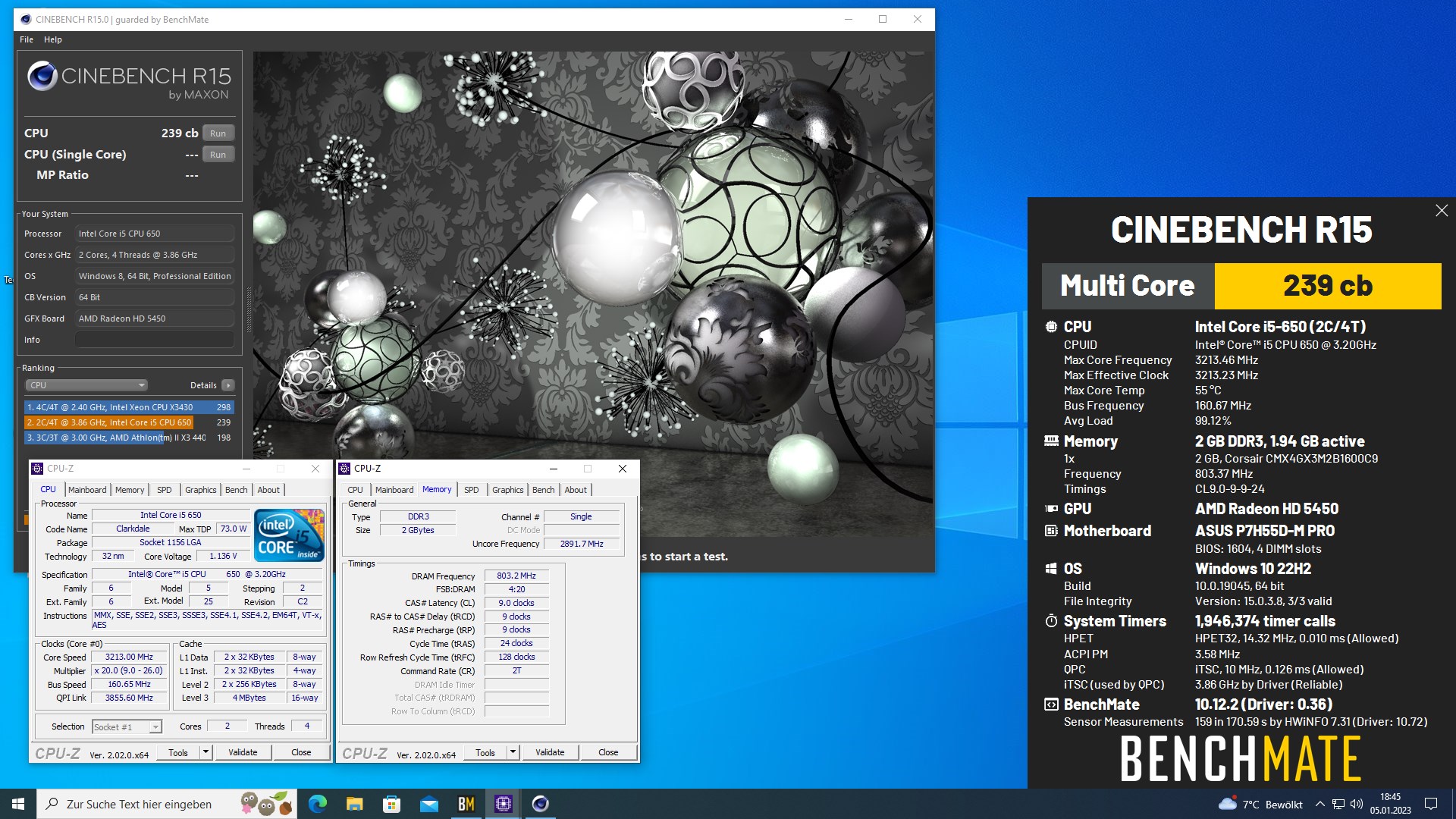Open Mail app from taskbar
Screen dimensions: 1456x819
[x=429, y=804]
